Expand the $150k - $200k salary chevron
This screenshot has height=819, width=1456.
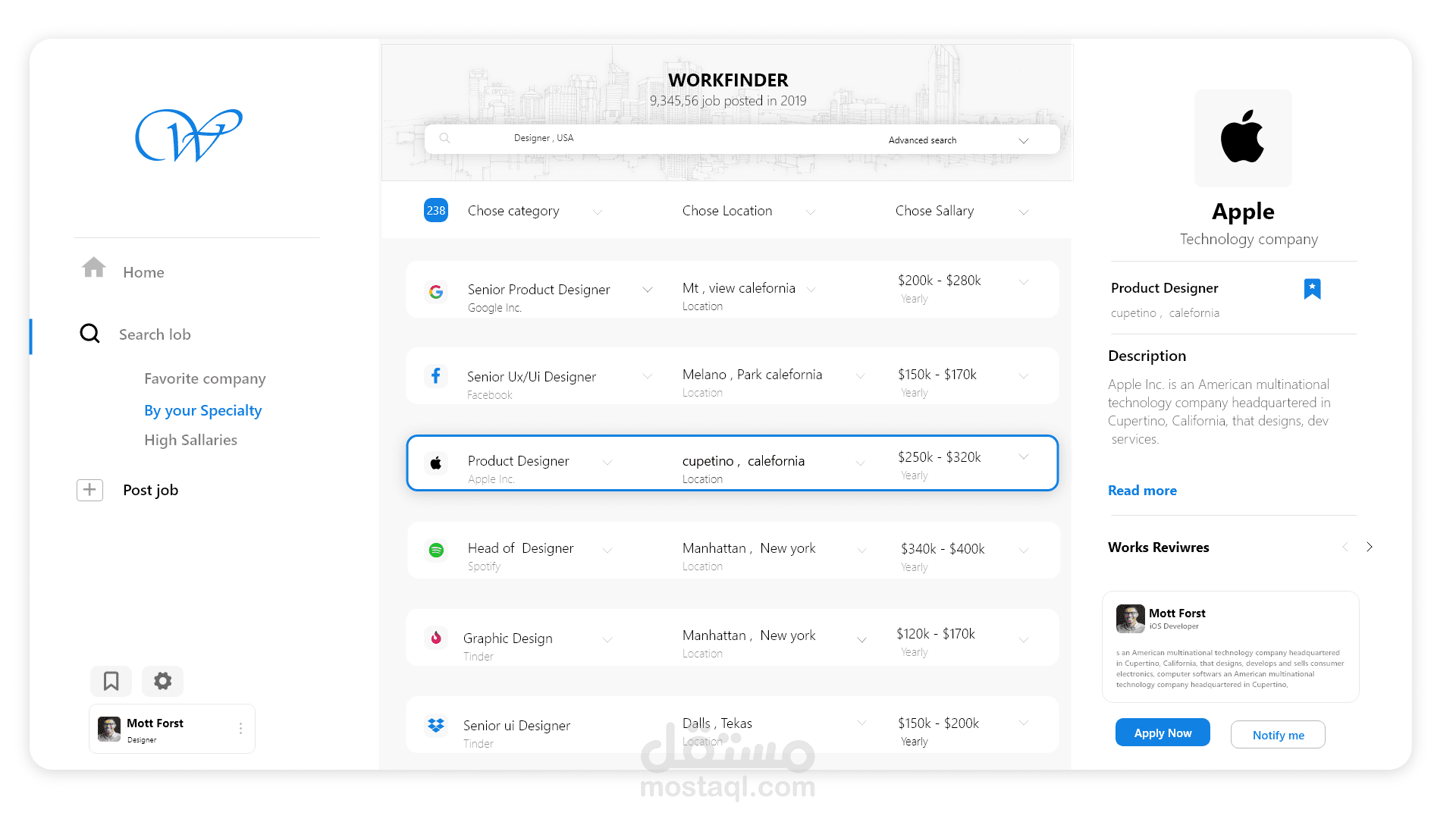pos(1024,723)
